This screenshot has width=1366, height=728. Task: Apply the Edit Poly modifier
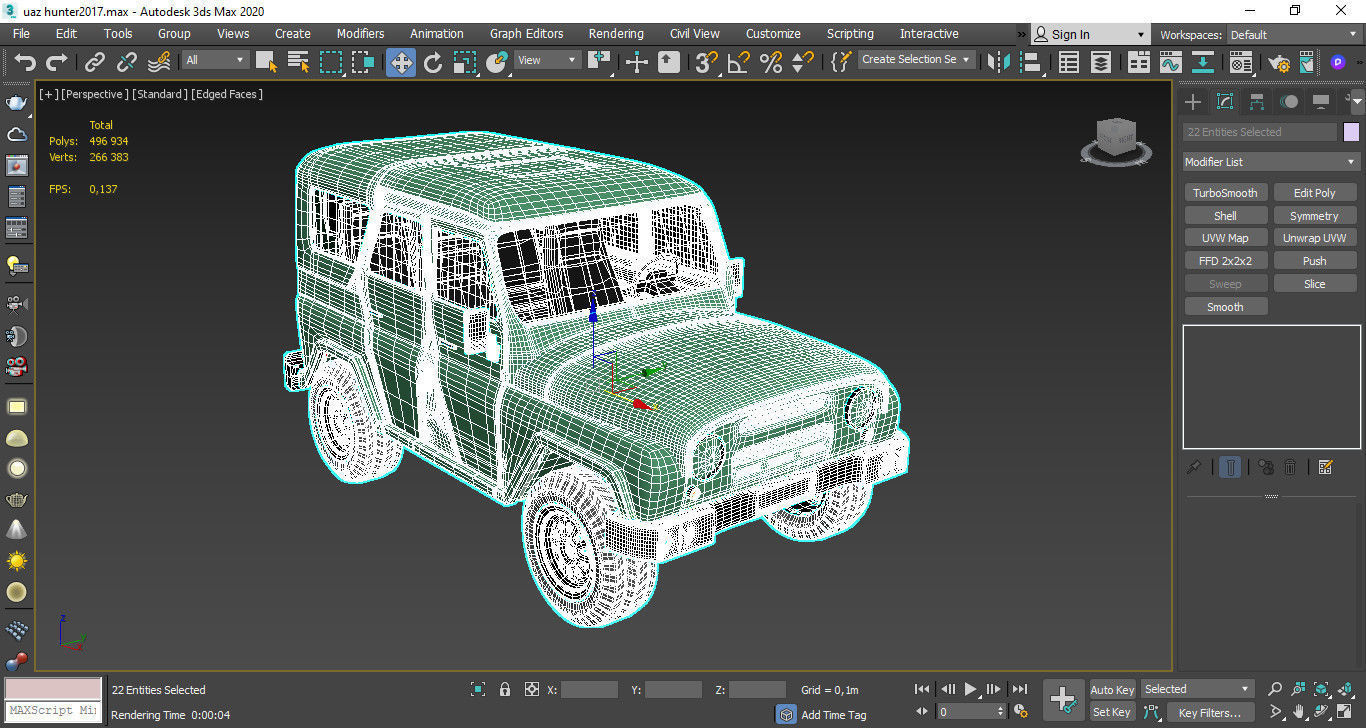tap(1315, 193)
